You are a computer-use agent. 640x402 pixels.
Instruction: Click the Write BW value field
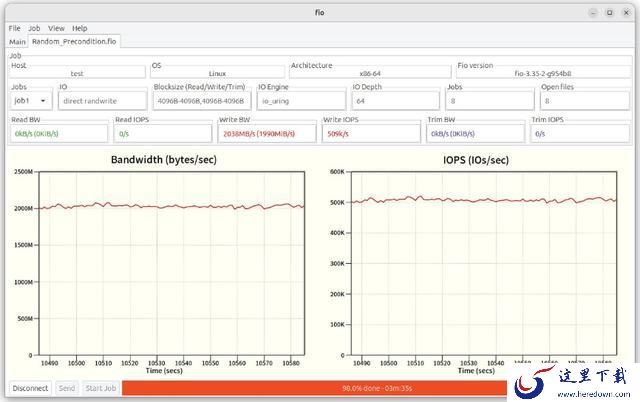click(267, 133)
